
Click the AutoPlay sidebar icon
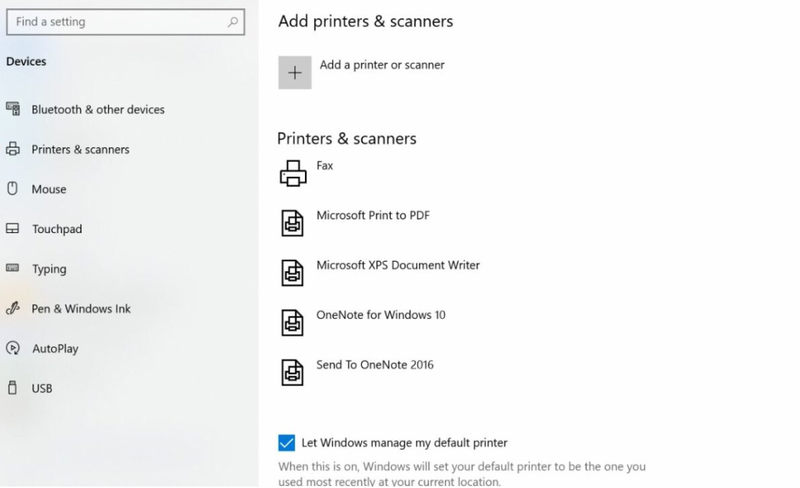(x=13, y=348)
